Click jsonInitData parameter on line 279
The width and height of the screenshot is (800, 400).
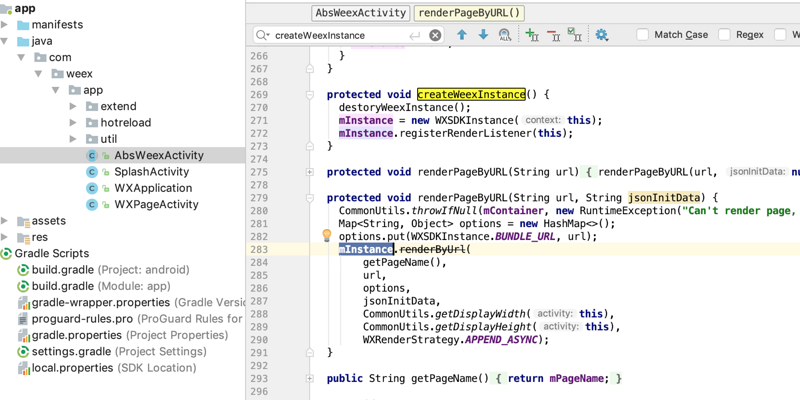pyautogui.click(x=664, y=197)
